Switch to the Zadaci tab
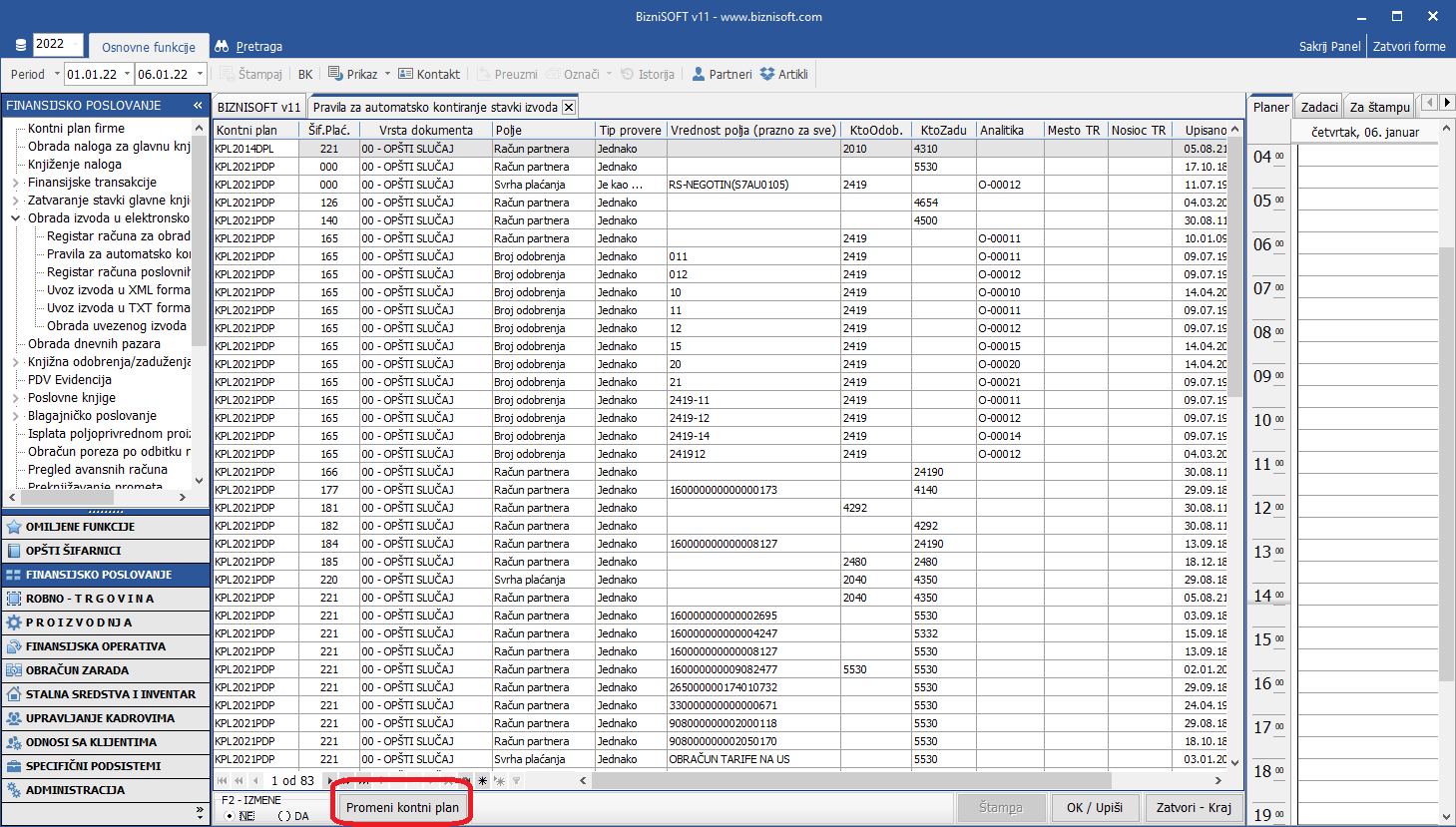 pyautogui.click(x=1318, y=107)
